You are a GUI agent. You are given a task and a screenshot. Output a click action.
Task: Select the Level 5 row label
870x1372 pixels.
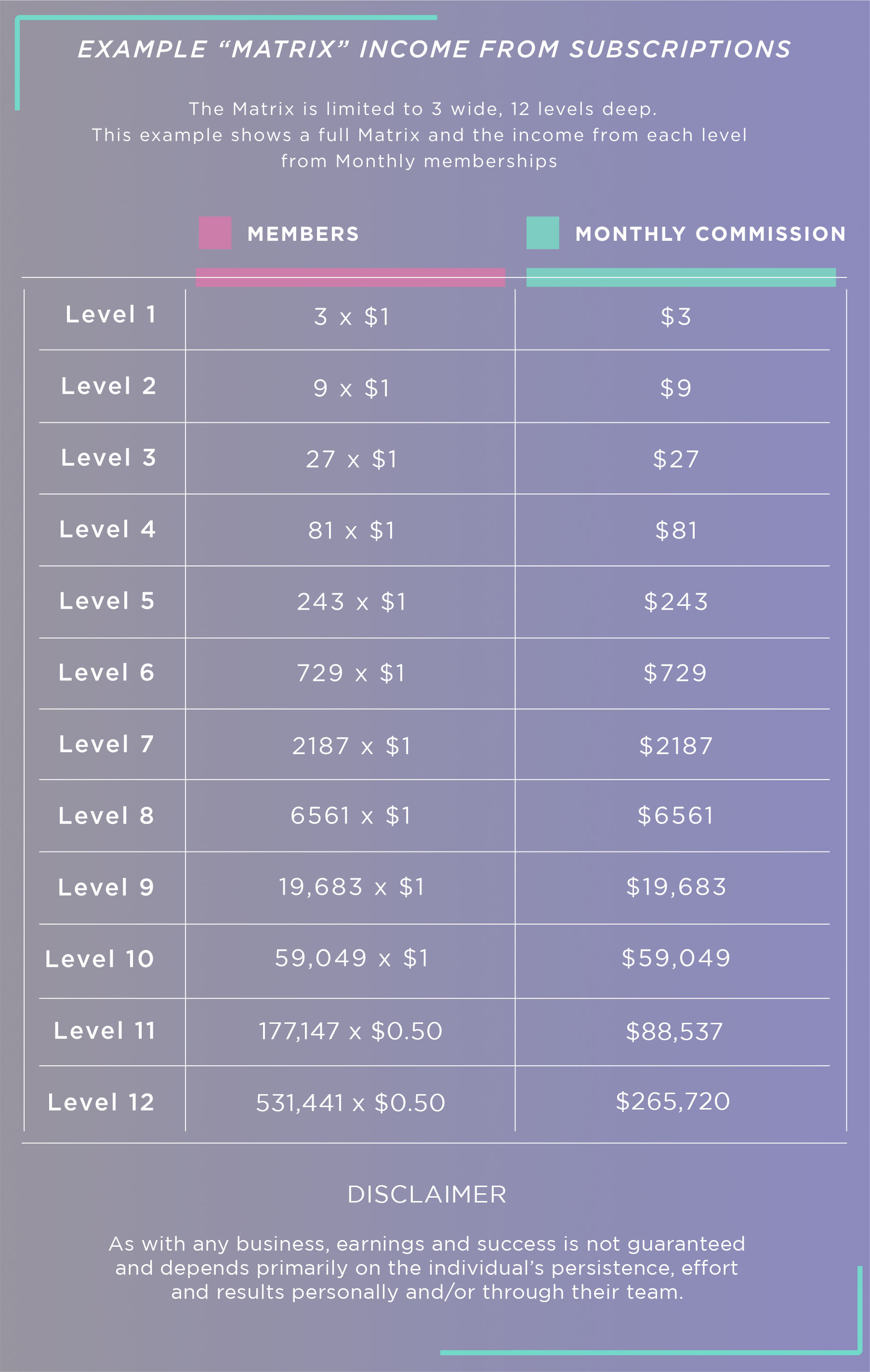(106, 601)
